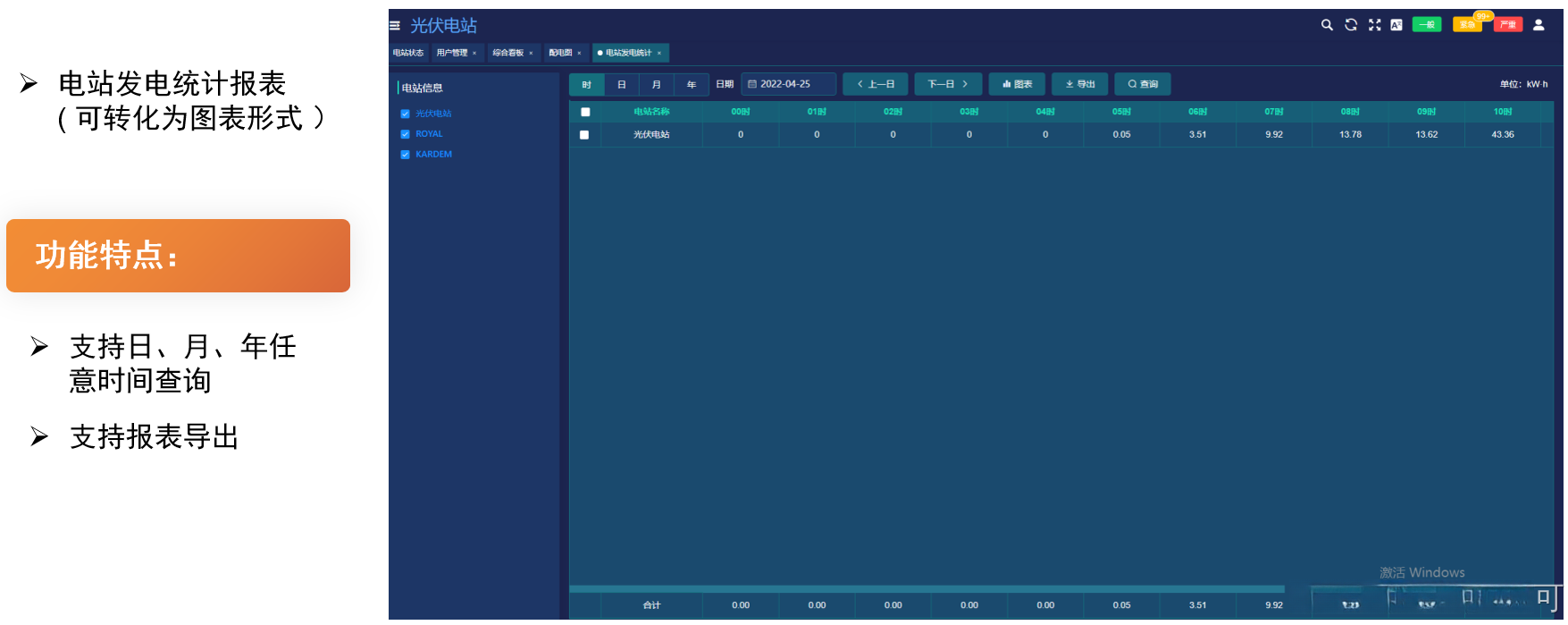Click the horizontal scrollbar under the table

(x=927, y=589)
